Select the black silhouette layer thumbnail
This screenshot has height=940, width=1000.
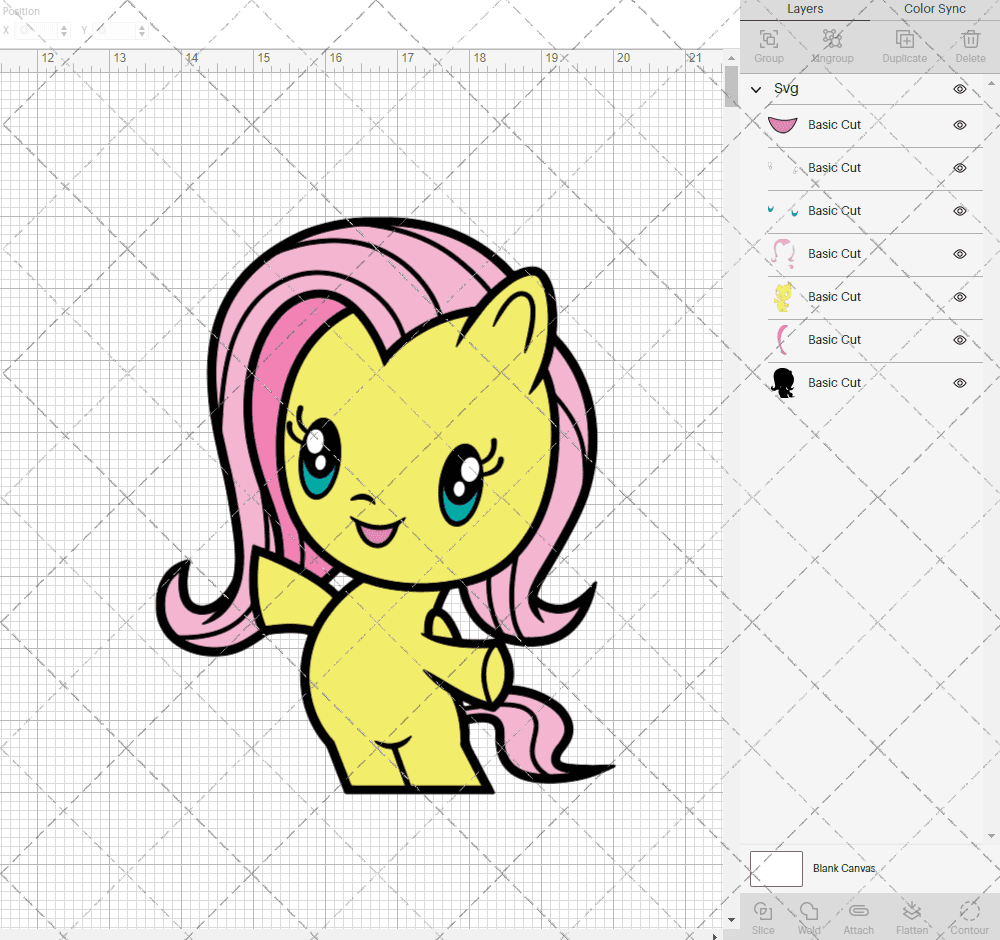pos(783,383)
